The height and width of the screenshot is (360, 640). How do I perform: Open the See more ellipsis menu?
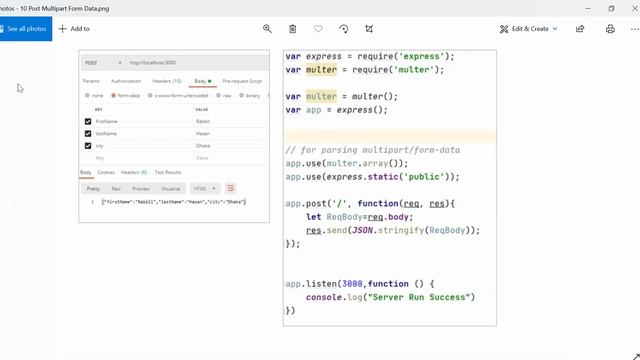tap(634, 29)
